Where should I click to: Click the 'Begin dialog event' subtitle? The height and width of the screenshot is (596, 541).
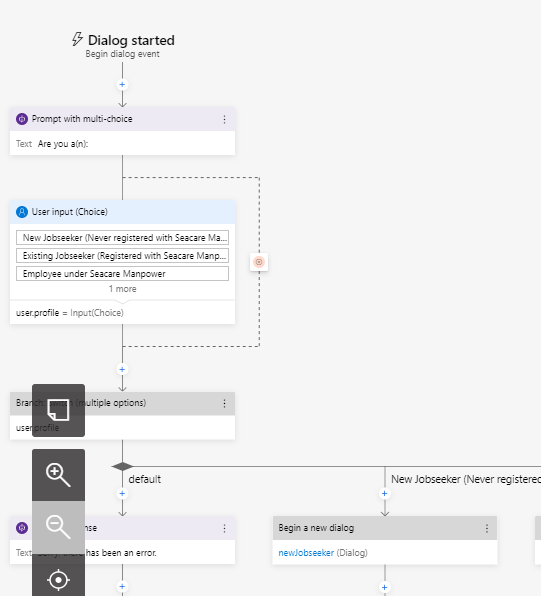click(x=122, y=54)
